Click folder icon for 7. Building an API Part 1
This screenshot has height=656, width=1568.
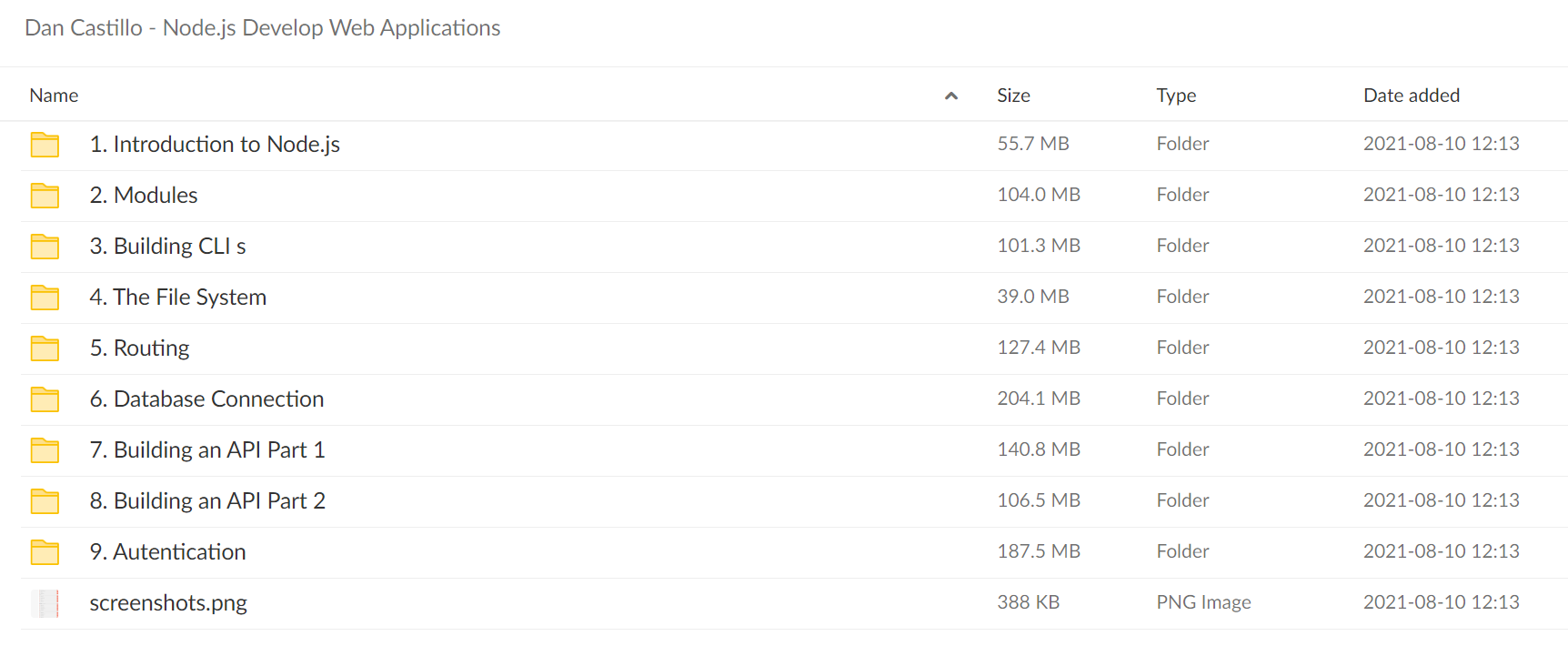[45, 450]
